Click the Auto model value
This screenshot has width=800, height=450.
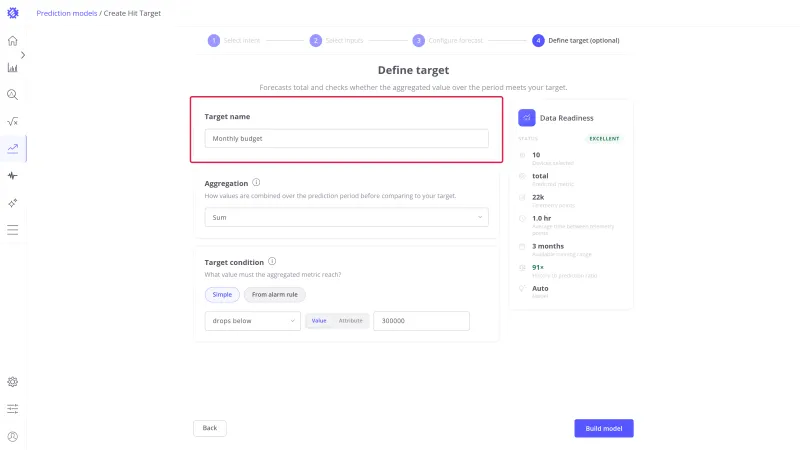point(540,289)
